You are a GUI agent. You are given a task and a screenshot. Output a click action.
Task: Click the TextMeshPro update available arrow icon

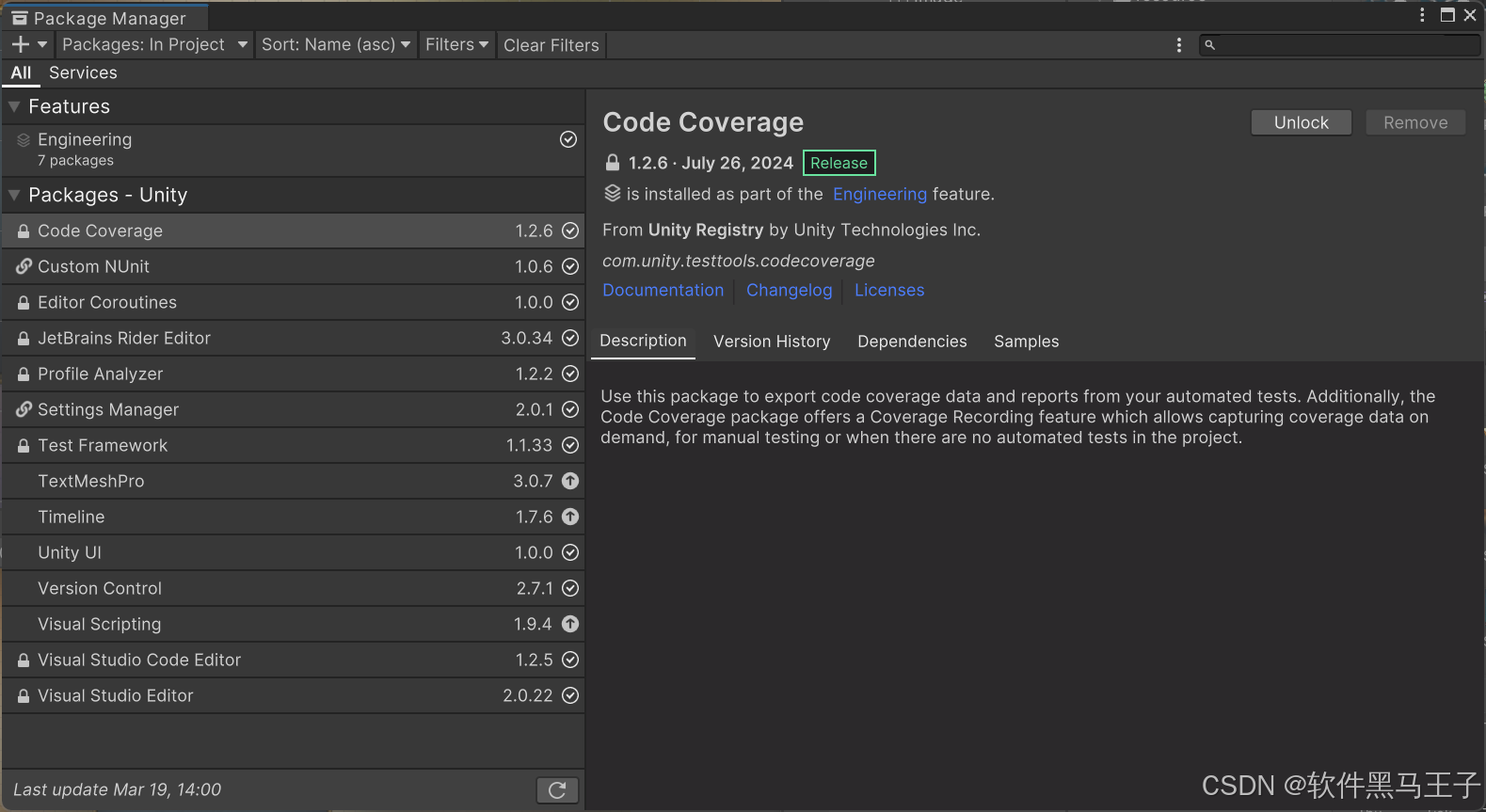570,481
